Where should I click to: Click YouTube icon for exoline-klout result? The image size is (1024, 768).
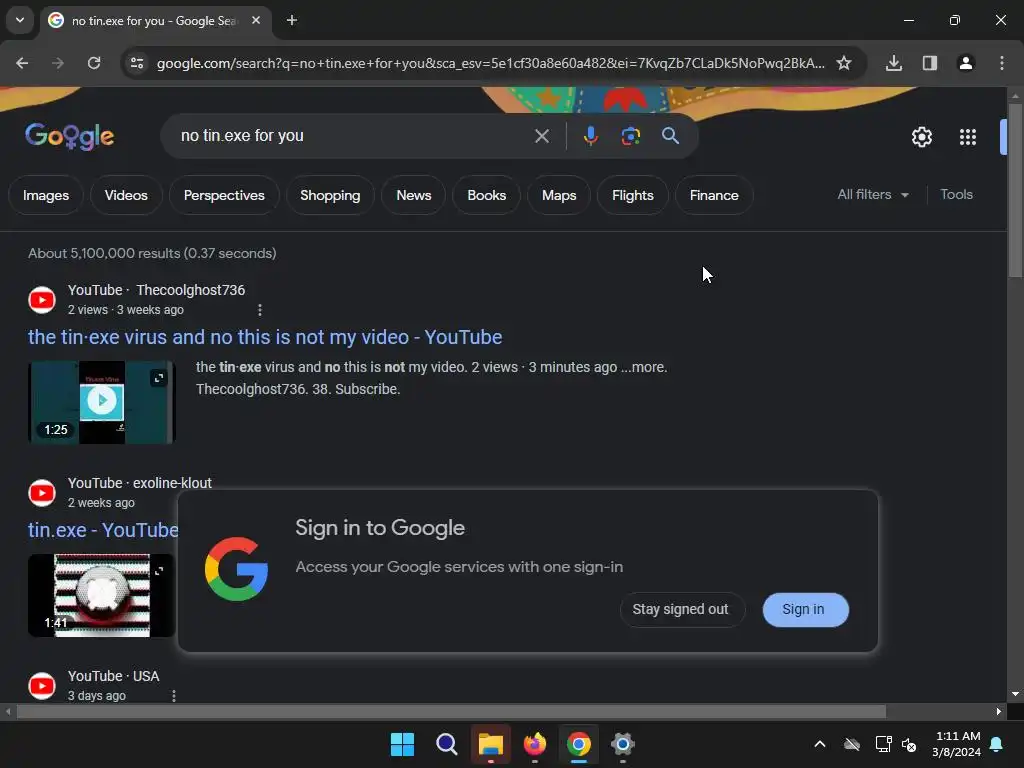[42, 493]
